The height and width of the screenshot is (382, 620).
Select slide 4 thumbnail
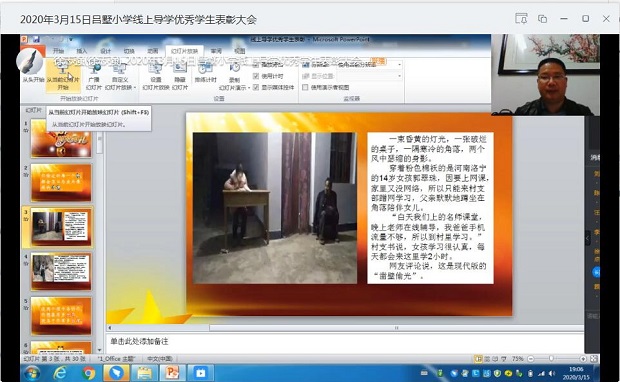61,271
